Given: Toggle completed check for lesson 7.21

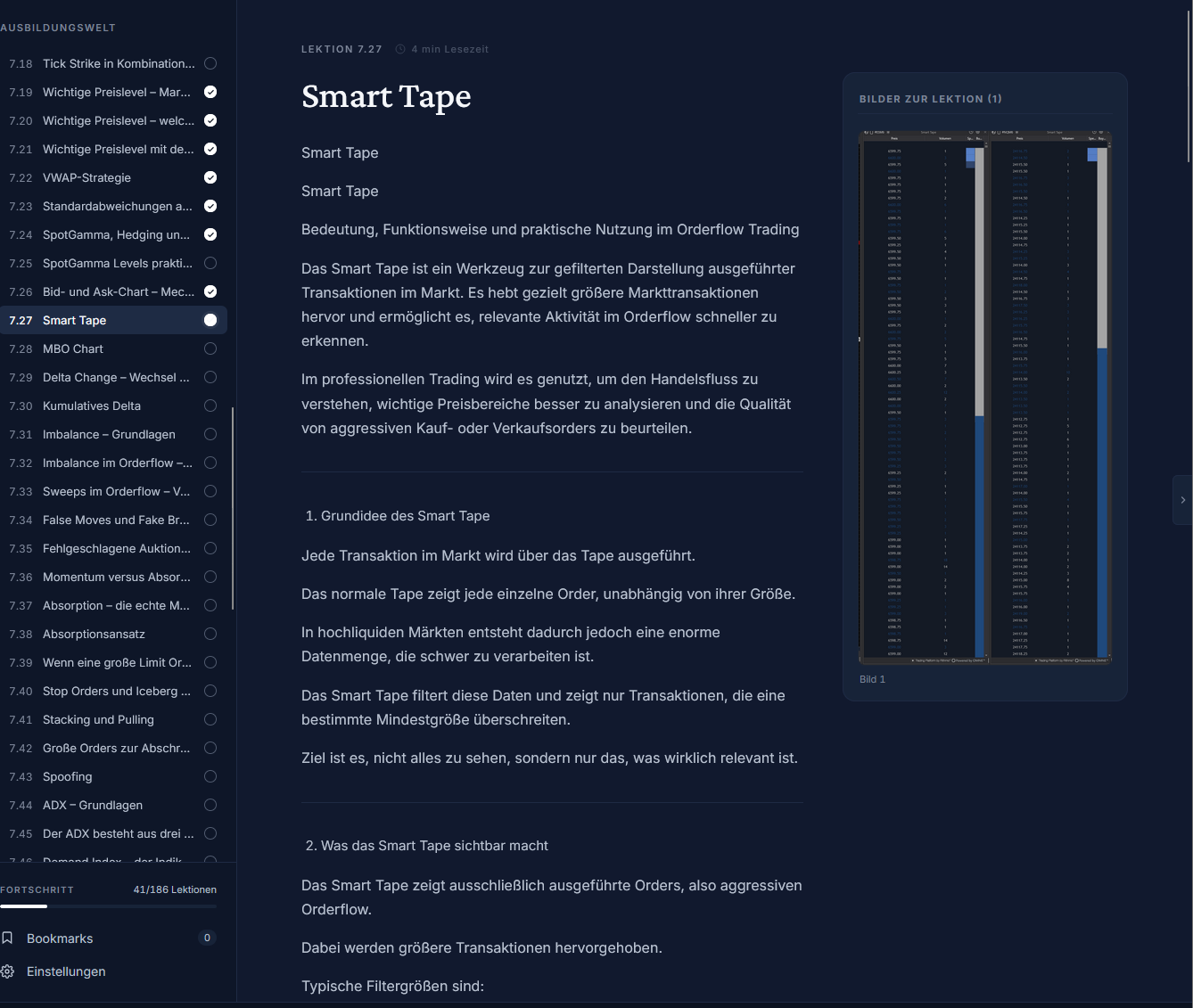Looking at the screenshot, I should 210,149.
